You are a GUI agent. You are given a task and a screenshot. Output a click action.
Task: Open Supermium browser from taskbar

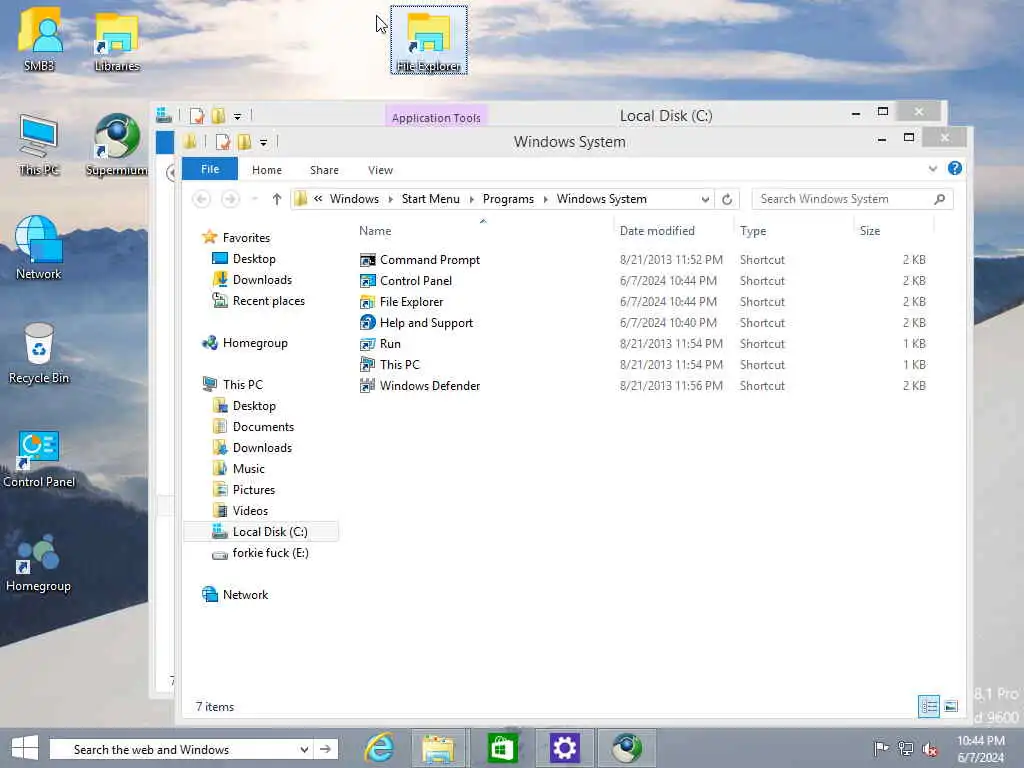click(x=627, y=748)
